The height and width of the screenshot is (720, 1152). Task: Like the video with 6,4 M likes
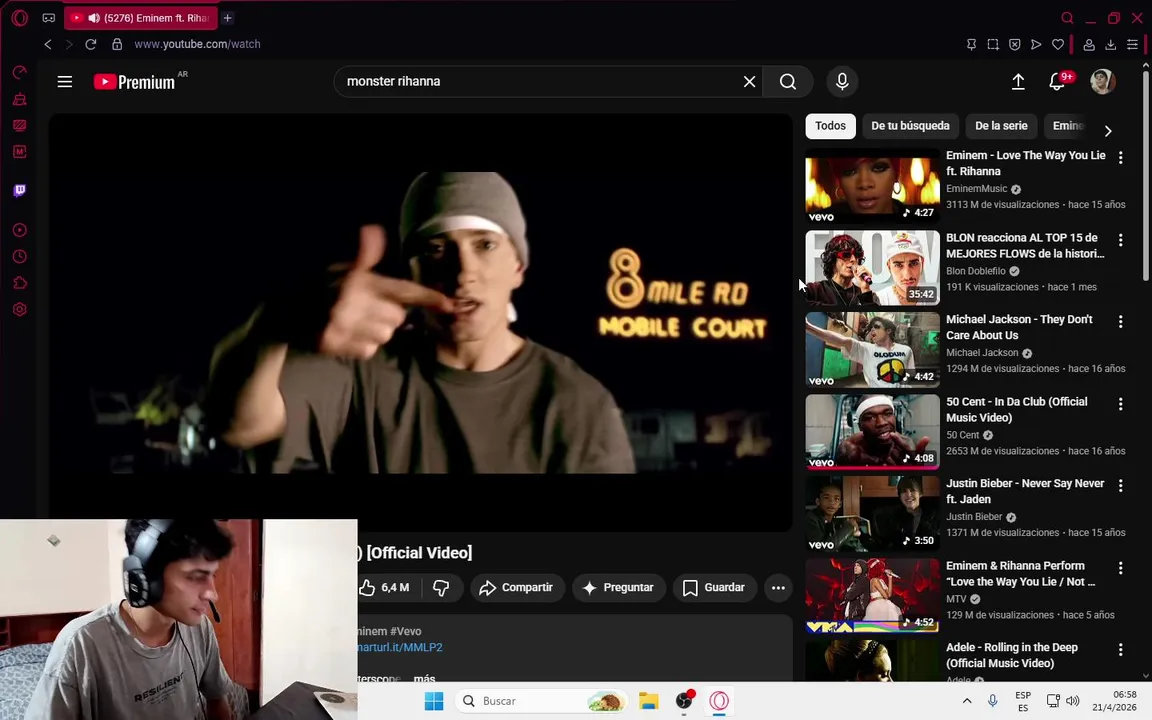(x=384, y=588)
